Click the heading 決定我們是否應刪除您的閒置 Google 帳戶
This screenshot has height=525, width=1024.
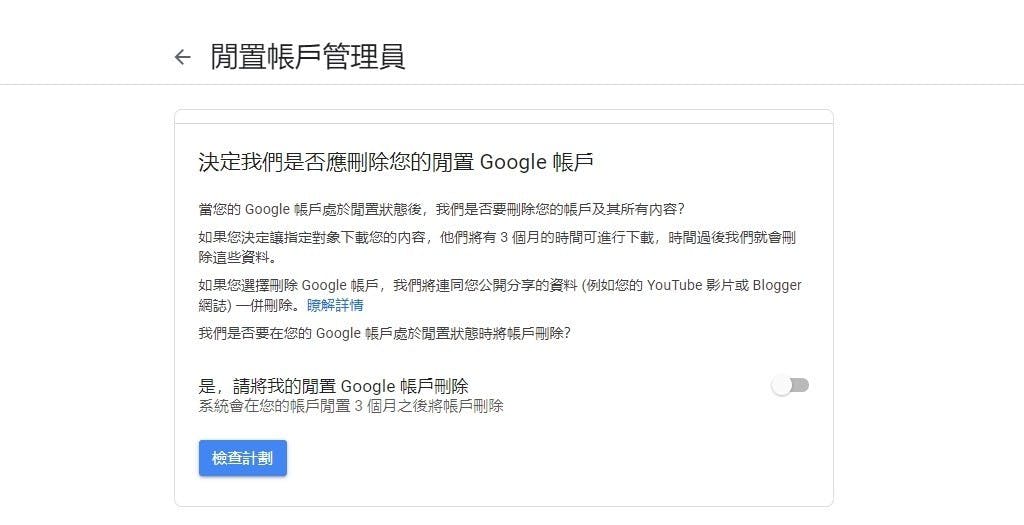396,162
